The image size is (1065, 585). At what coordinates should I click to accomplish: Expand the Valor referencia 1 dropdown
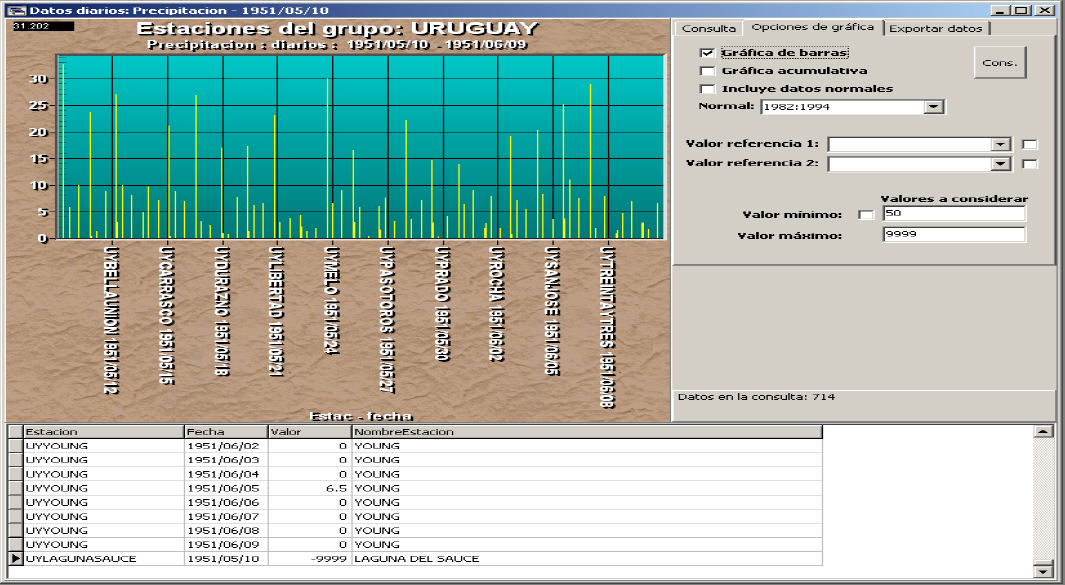[x=1001, y=144]
